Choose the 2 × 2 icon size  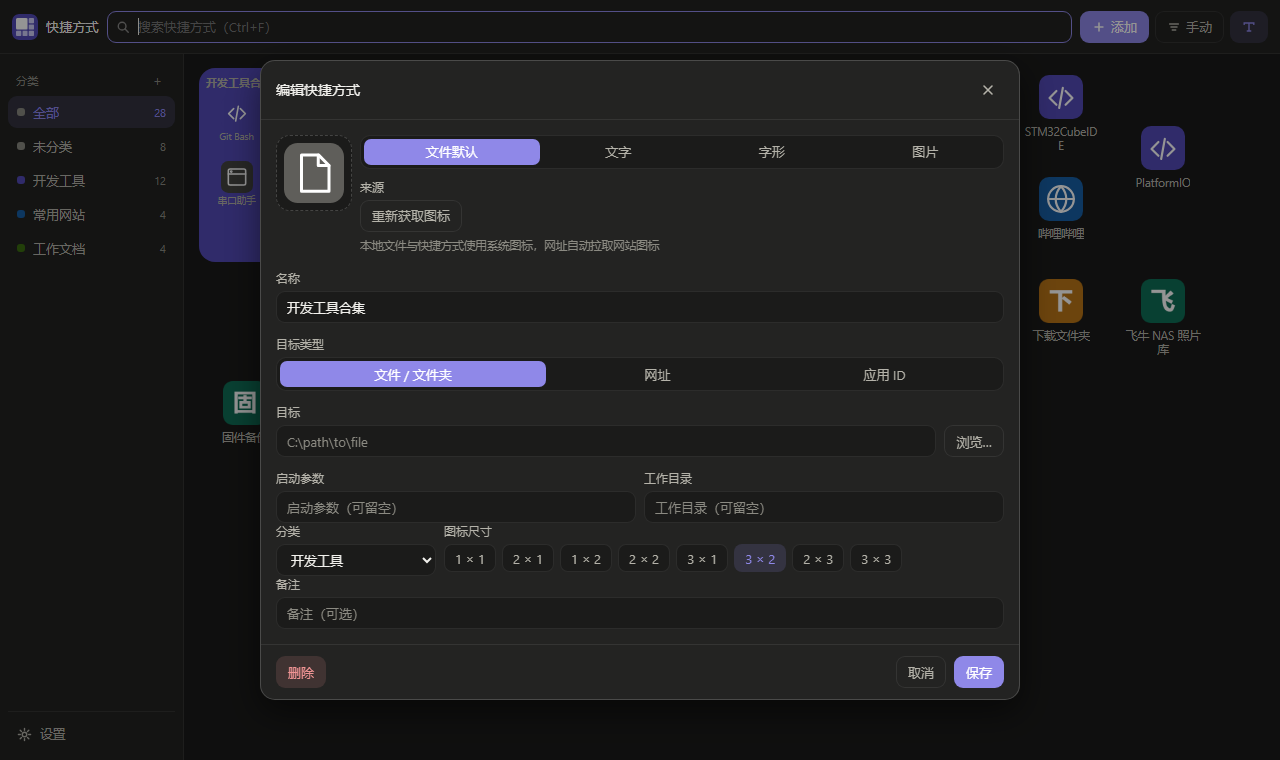click(x=644, y=559)
